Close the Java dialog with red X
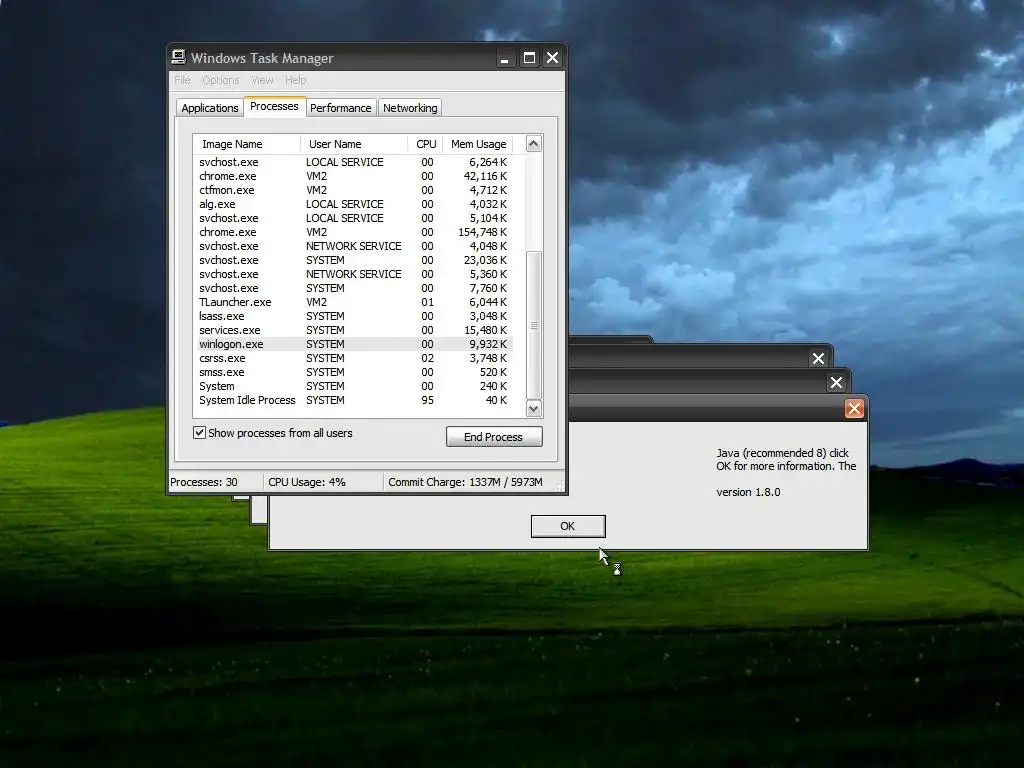Viewport: 1024px width, 768px height. (x=854, y=409)
